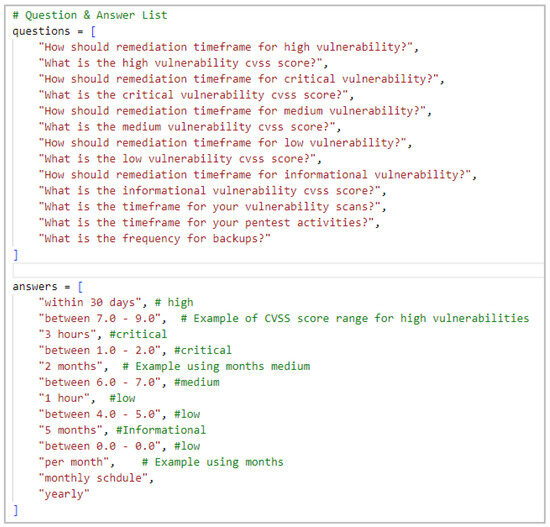Click the closing bracket of answers list
Image resolution: width=550 pixels, height=527 pixels.
pyautogui.click(x=15, y=510)
